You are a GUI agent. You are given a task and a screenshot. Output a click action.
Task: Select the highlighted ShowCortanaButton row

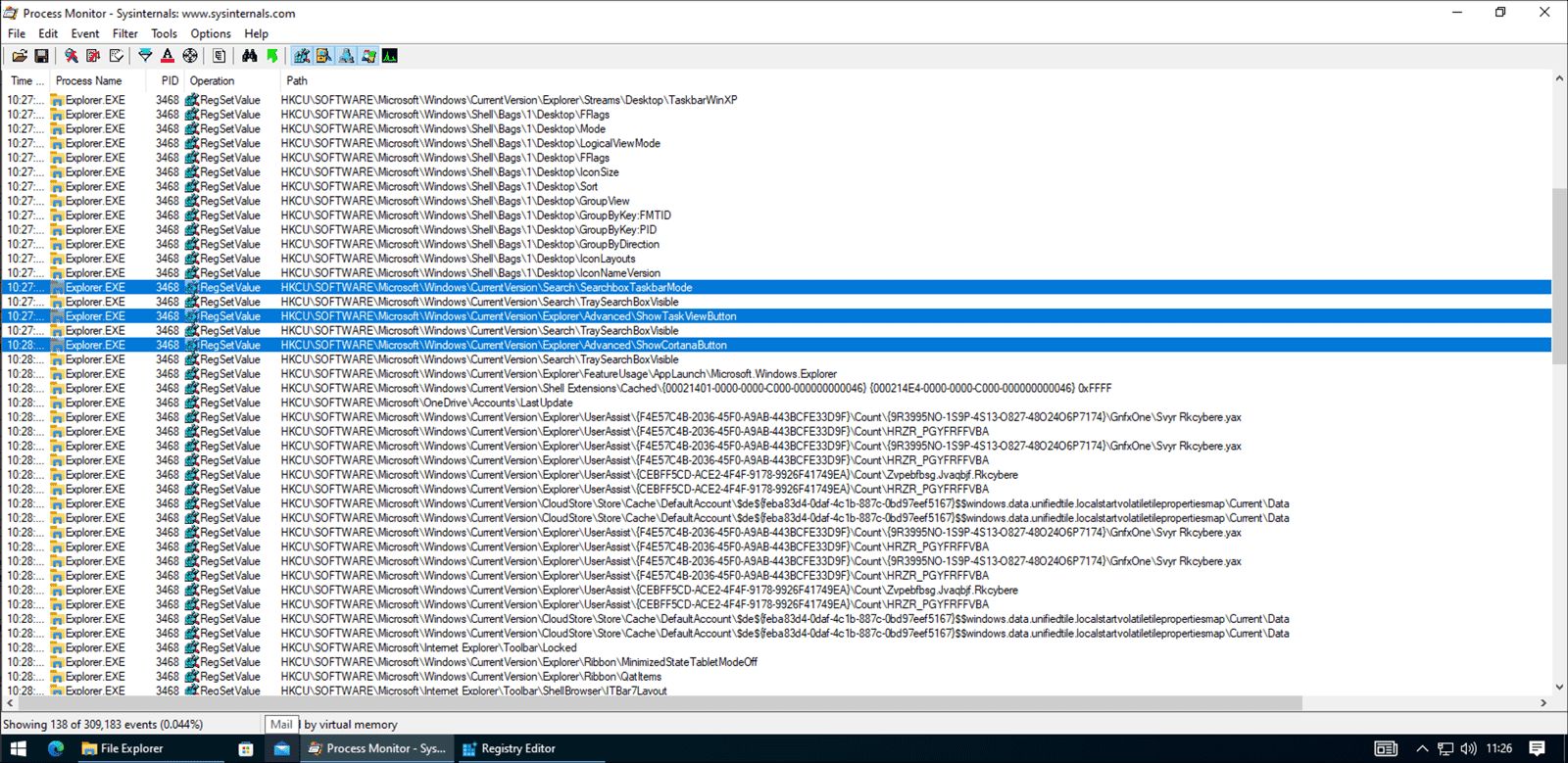[778, 345]
